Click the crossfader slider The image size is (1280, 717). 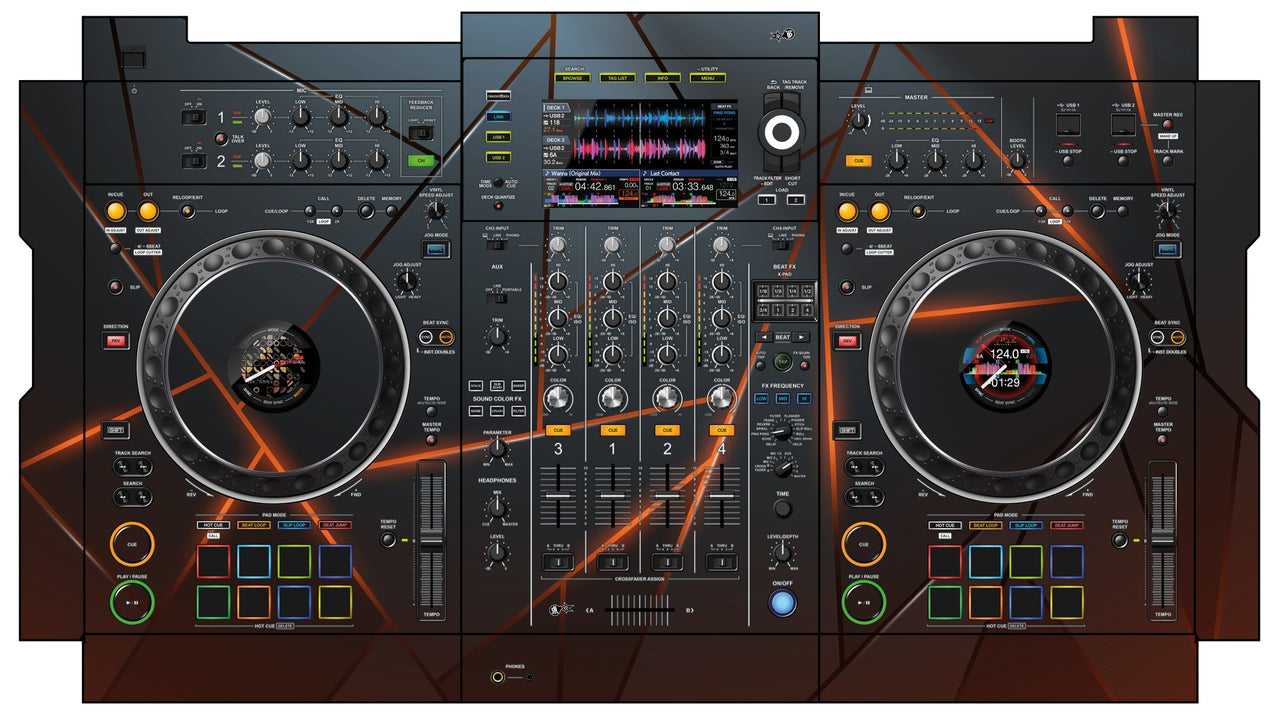[x=639, y=608]
